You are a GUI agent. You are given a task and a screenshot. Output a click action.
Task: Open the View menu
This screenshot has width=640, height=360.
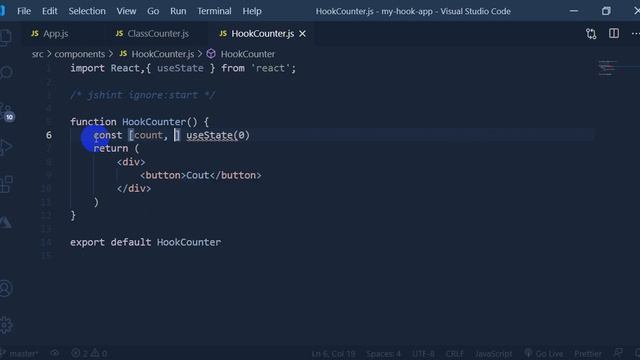[126, 11]
